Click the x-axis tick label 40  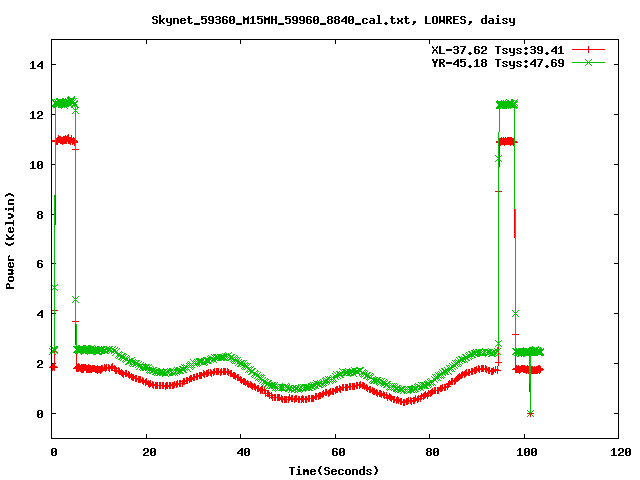coord(244,452)
